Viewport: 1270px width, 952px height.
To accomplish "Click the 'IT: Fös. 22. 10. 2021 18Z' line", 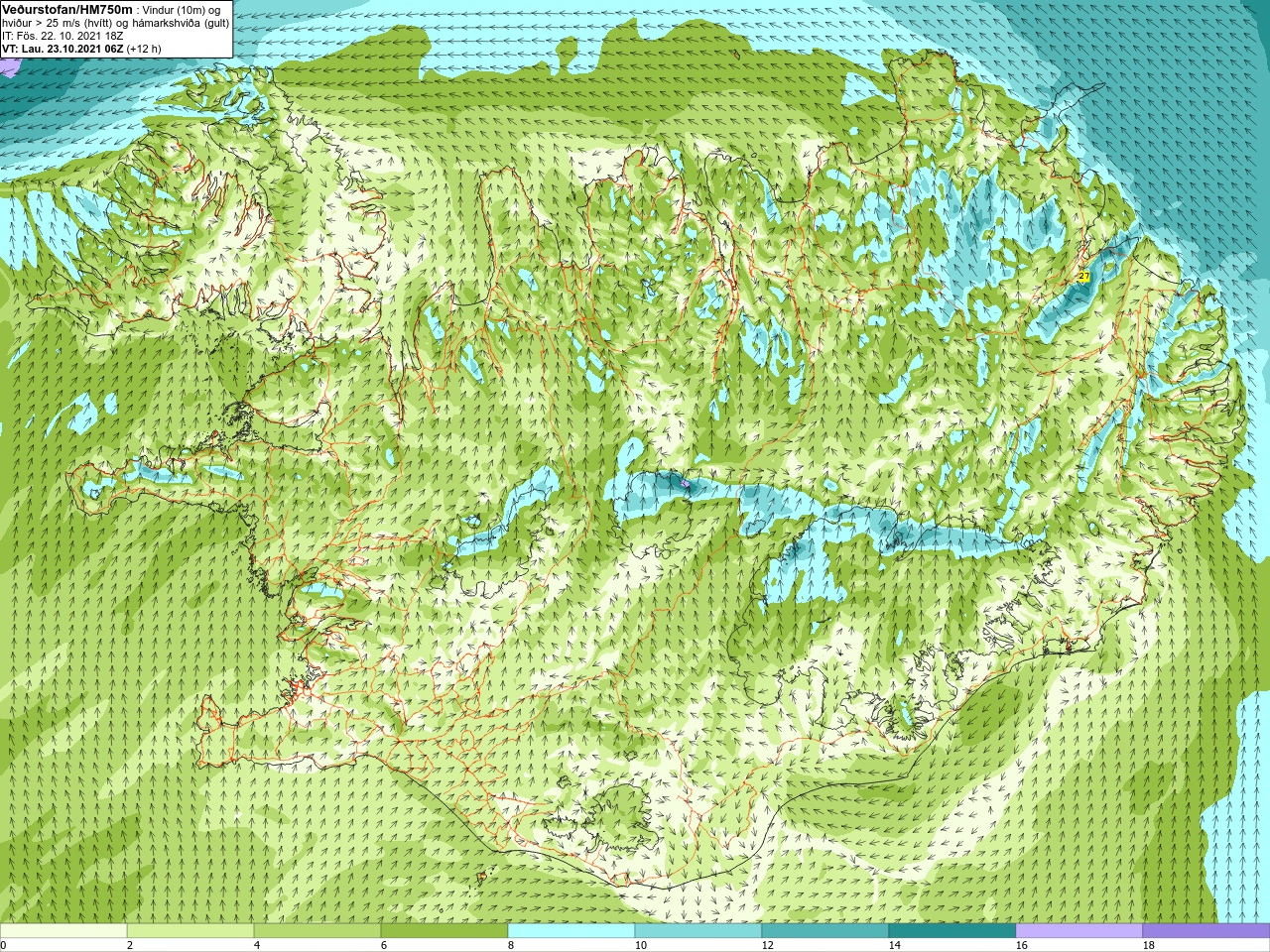I will click(63, 36).
